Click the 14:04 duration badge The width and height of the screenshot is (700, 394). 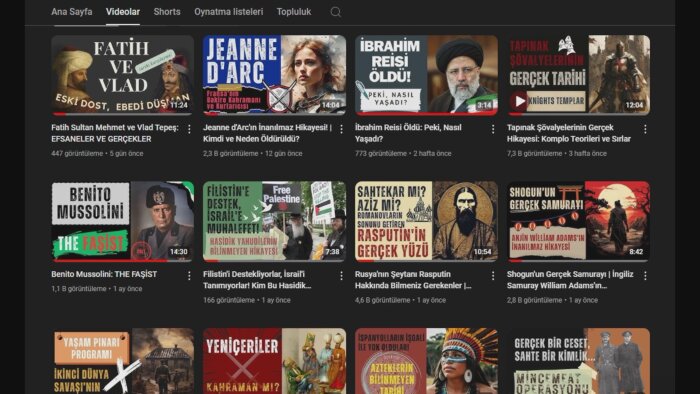[331, 105]
